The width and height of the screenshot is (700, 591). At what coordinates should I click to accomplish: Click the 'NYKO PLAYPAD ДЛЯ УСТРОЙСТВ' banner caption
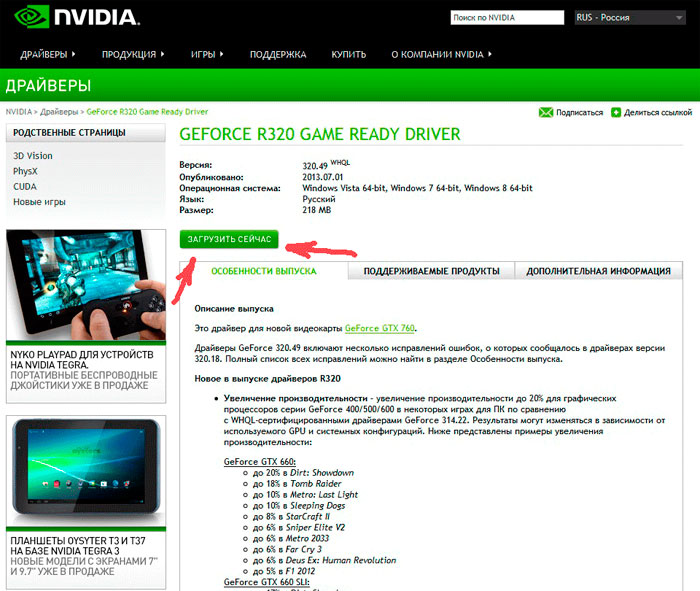pos(82,359)
